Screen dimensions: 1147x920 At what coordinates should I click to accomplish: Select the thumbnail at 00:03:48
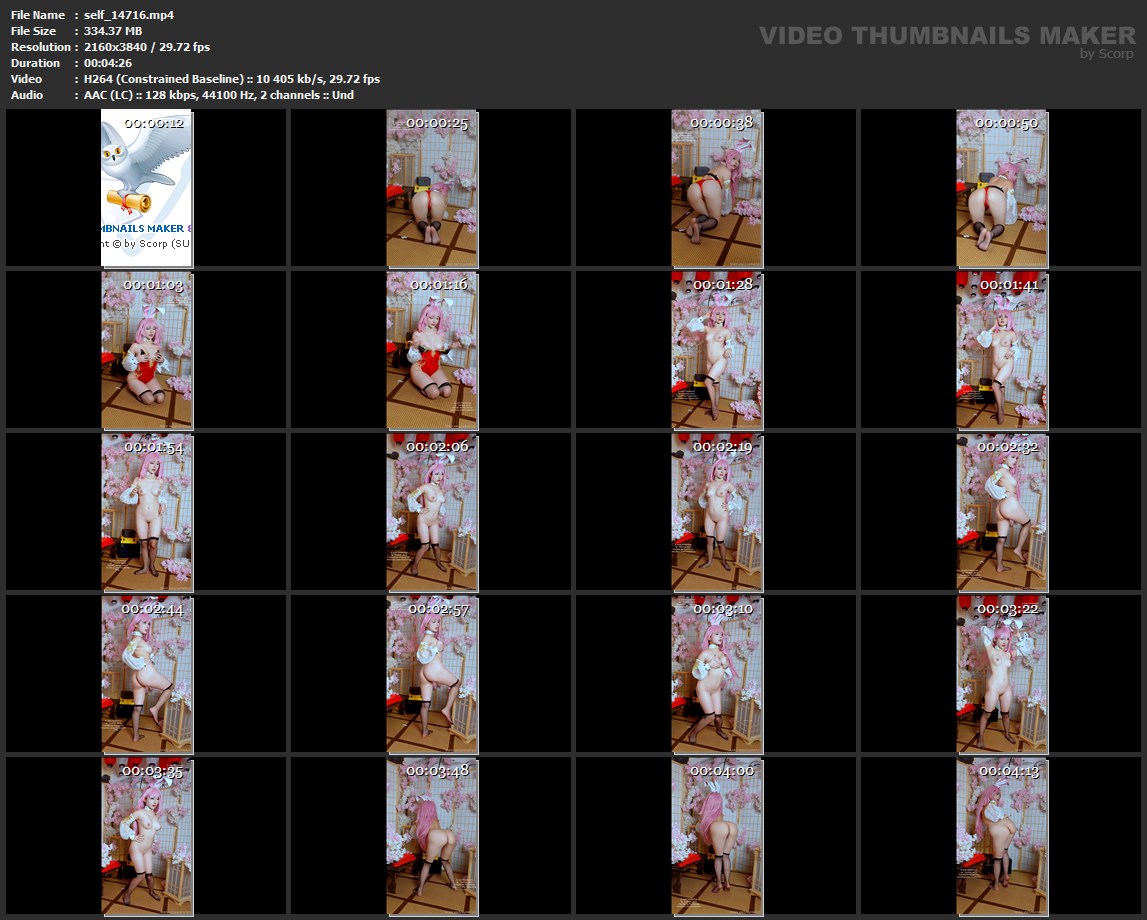tap(432, 835)
